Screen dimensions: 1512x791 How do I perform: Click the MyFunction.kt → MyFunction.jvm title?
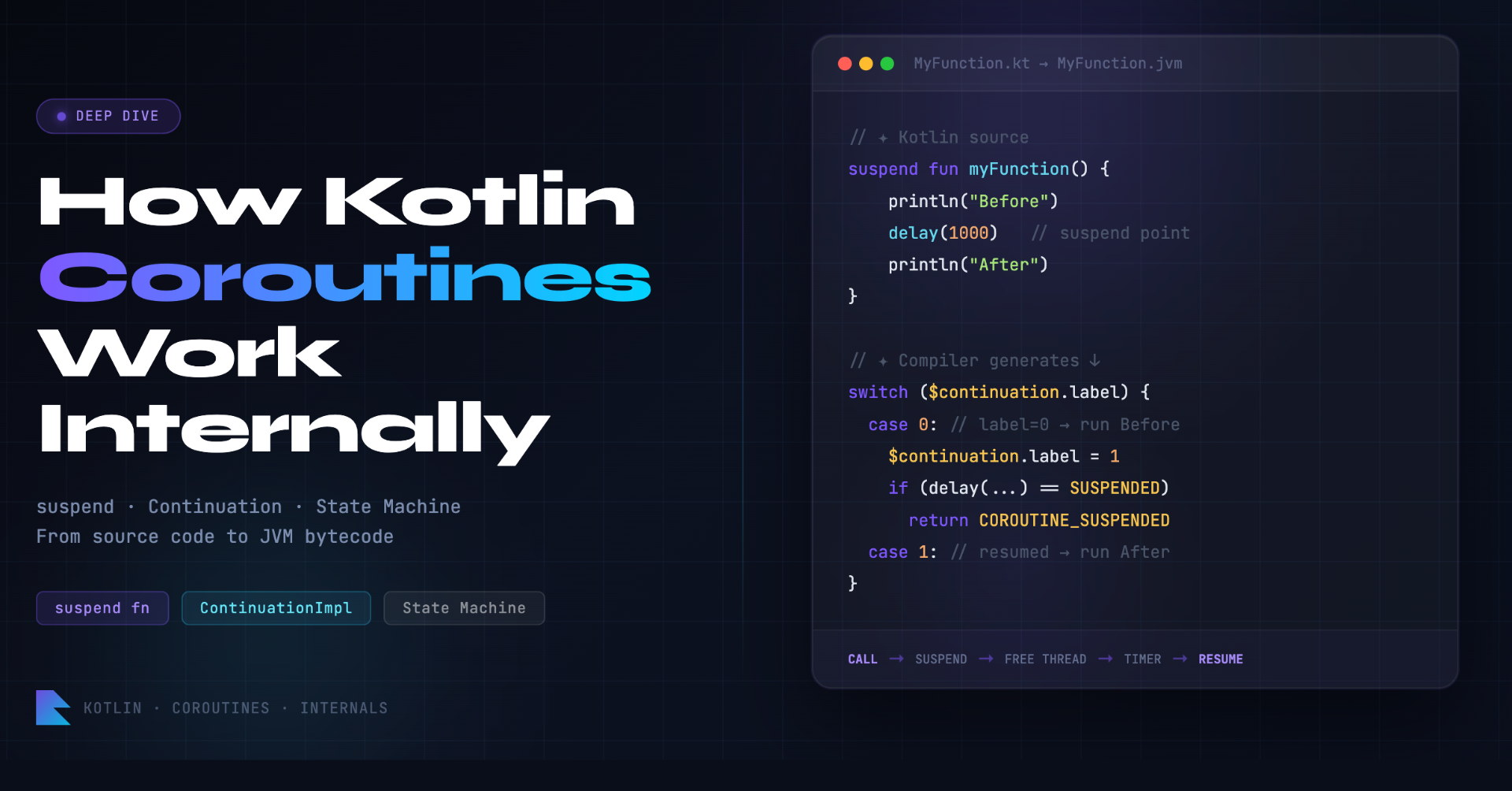[x=1047, y=64]
